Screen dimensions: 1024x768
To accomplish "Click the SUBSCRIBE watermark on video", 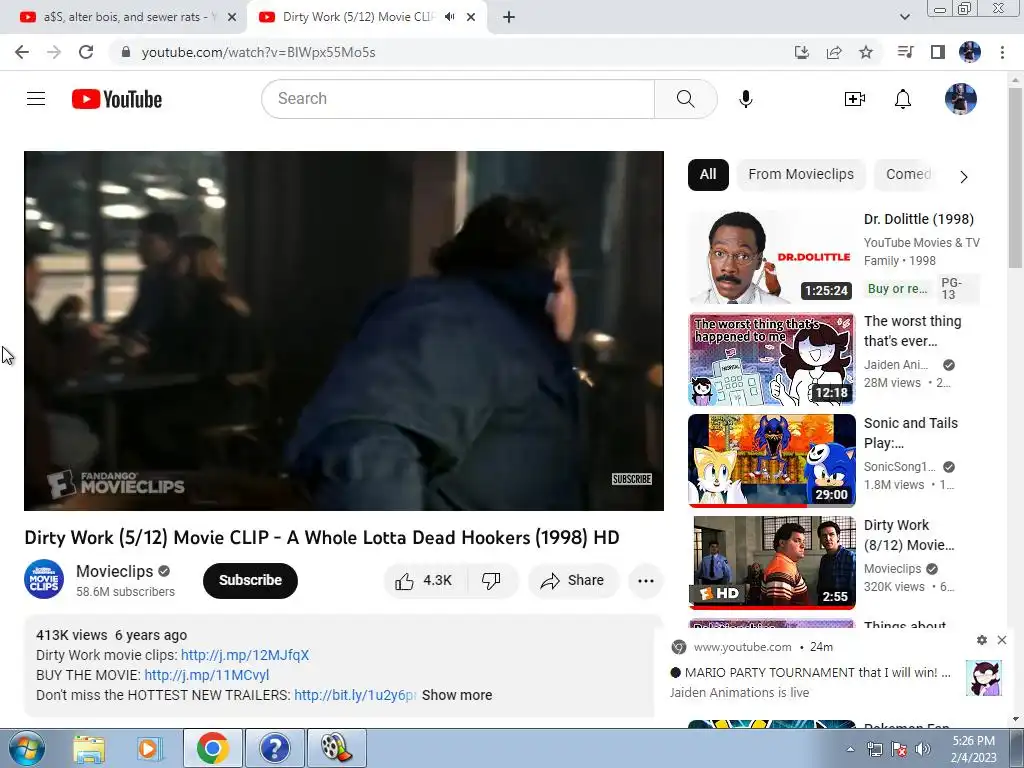I will (632, 479).
